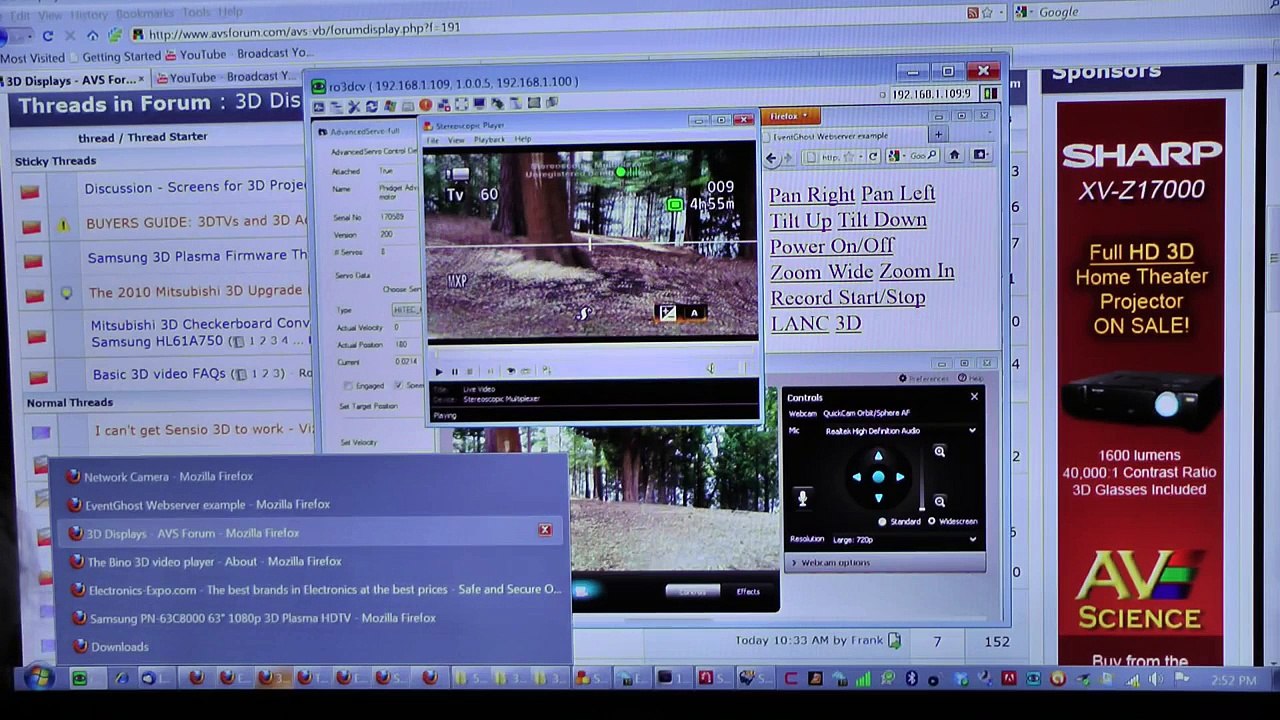Center the webcam with the middle dot
This screenshot has width=1280, height=720.
click(878, 477)
